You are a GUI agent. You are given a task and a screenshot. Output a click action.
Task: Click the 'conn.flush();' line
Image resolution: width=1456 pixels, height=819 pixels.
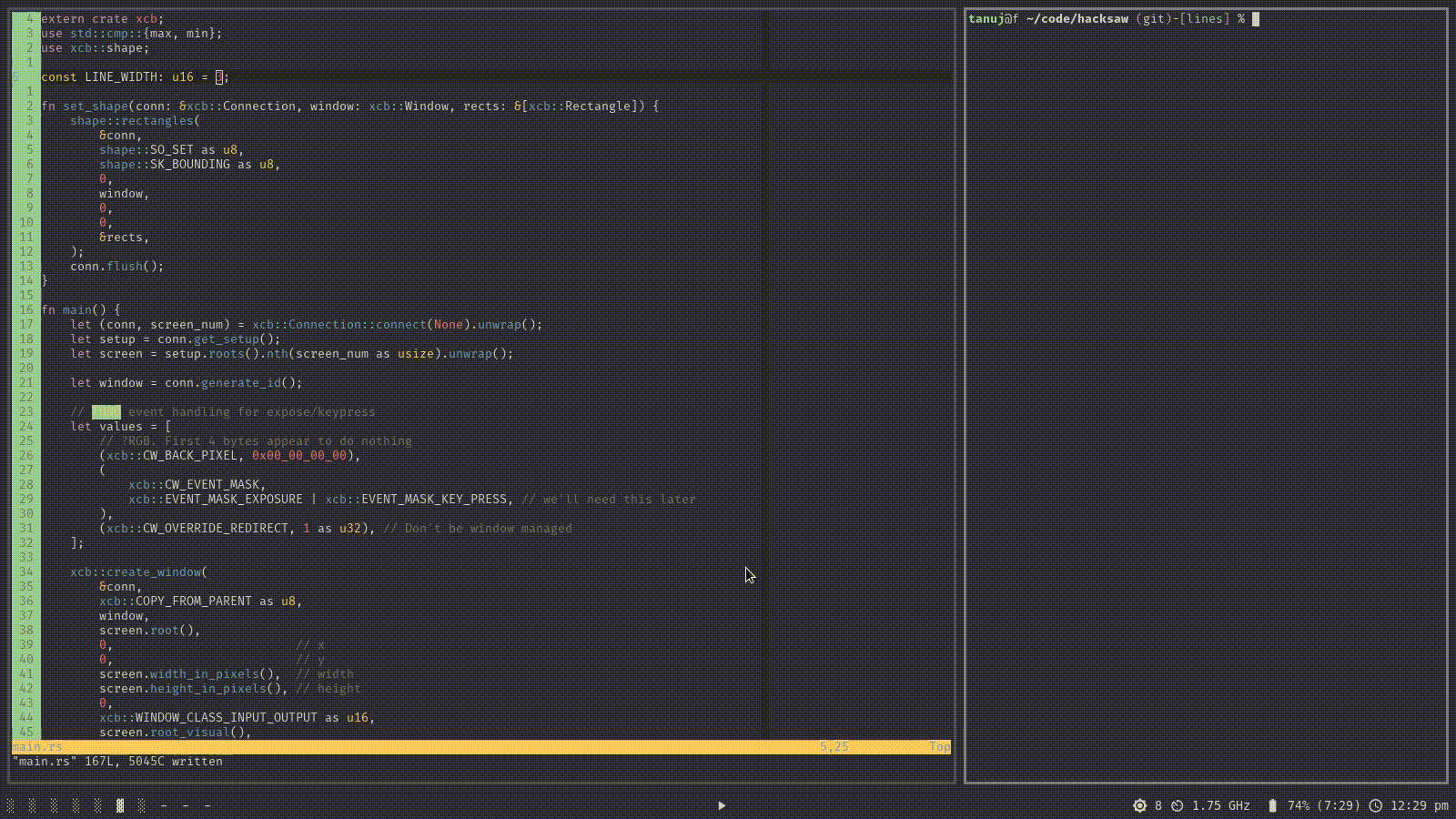[117, 267]
